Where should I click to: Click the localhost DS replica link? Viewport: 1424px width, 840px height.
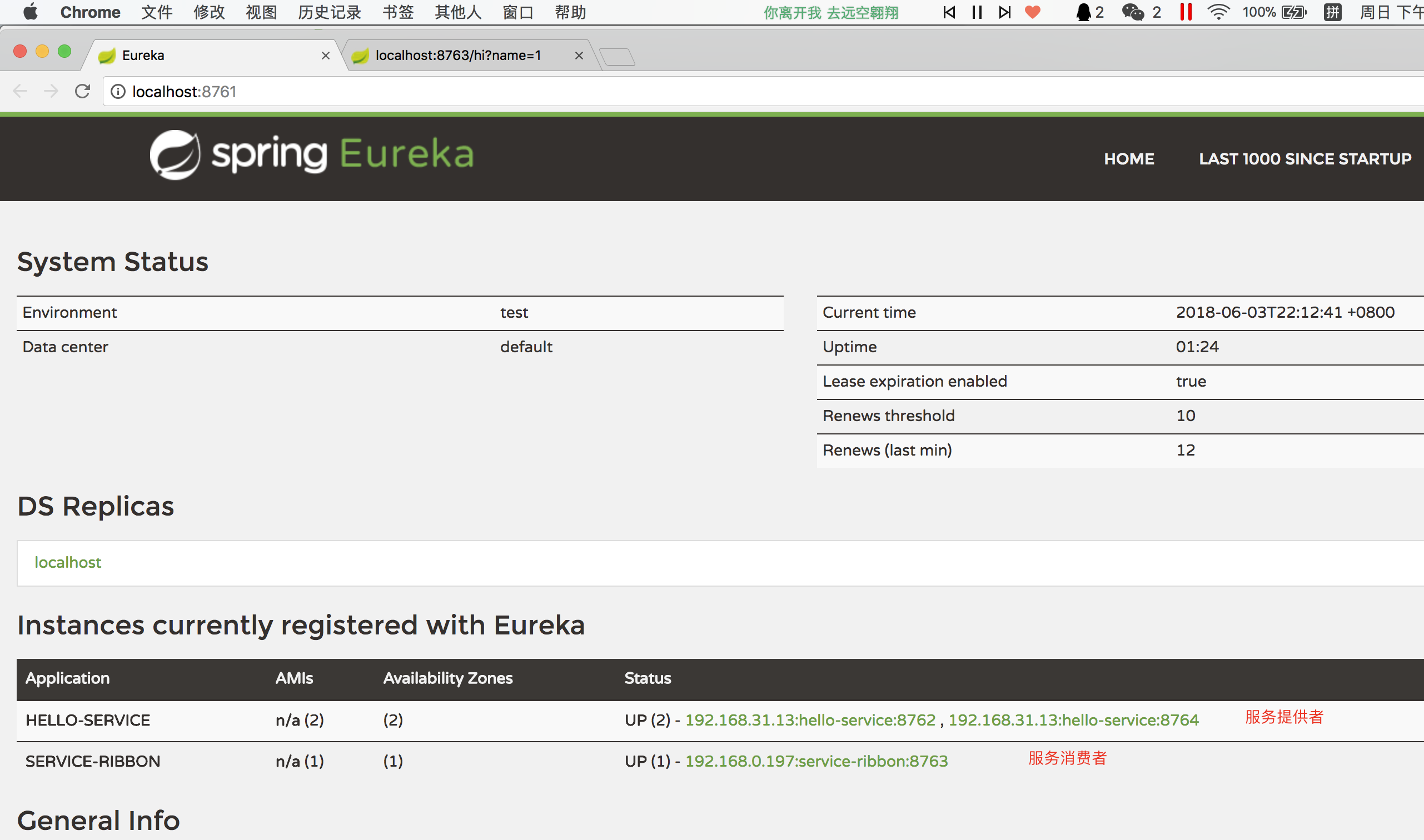coord(67,562)
